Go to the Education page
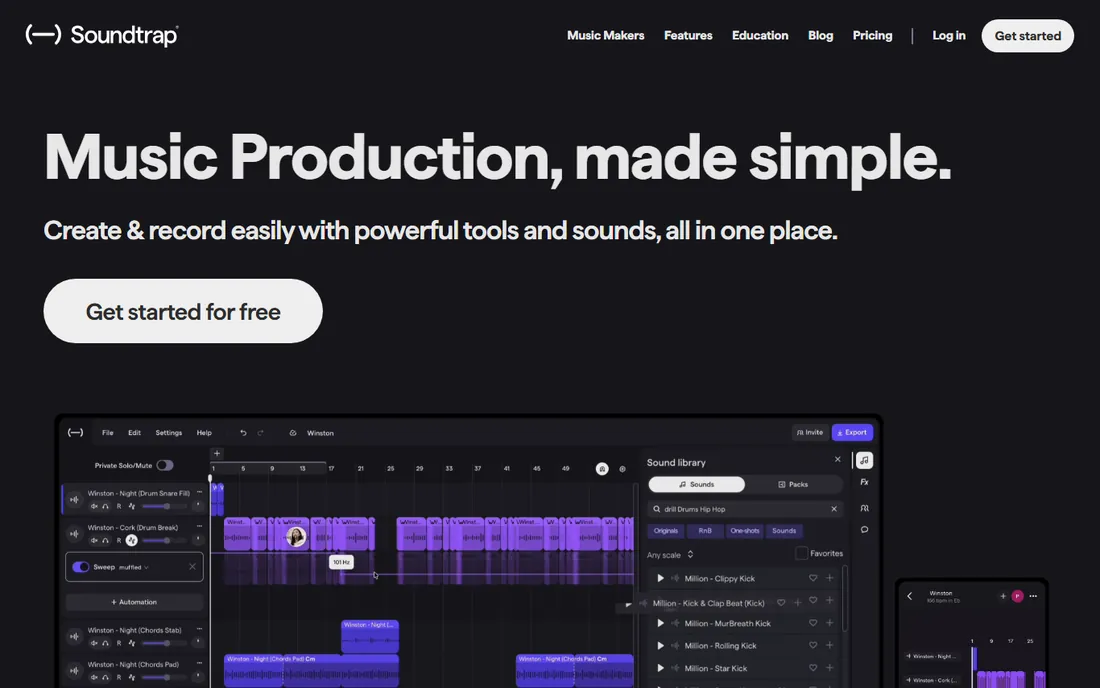Viewport: 1100px width, 688px height. pos(760,35)
